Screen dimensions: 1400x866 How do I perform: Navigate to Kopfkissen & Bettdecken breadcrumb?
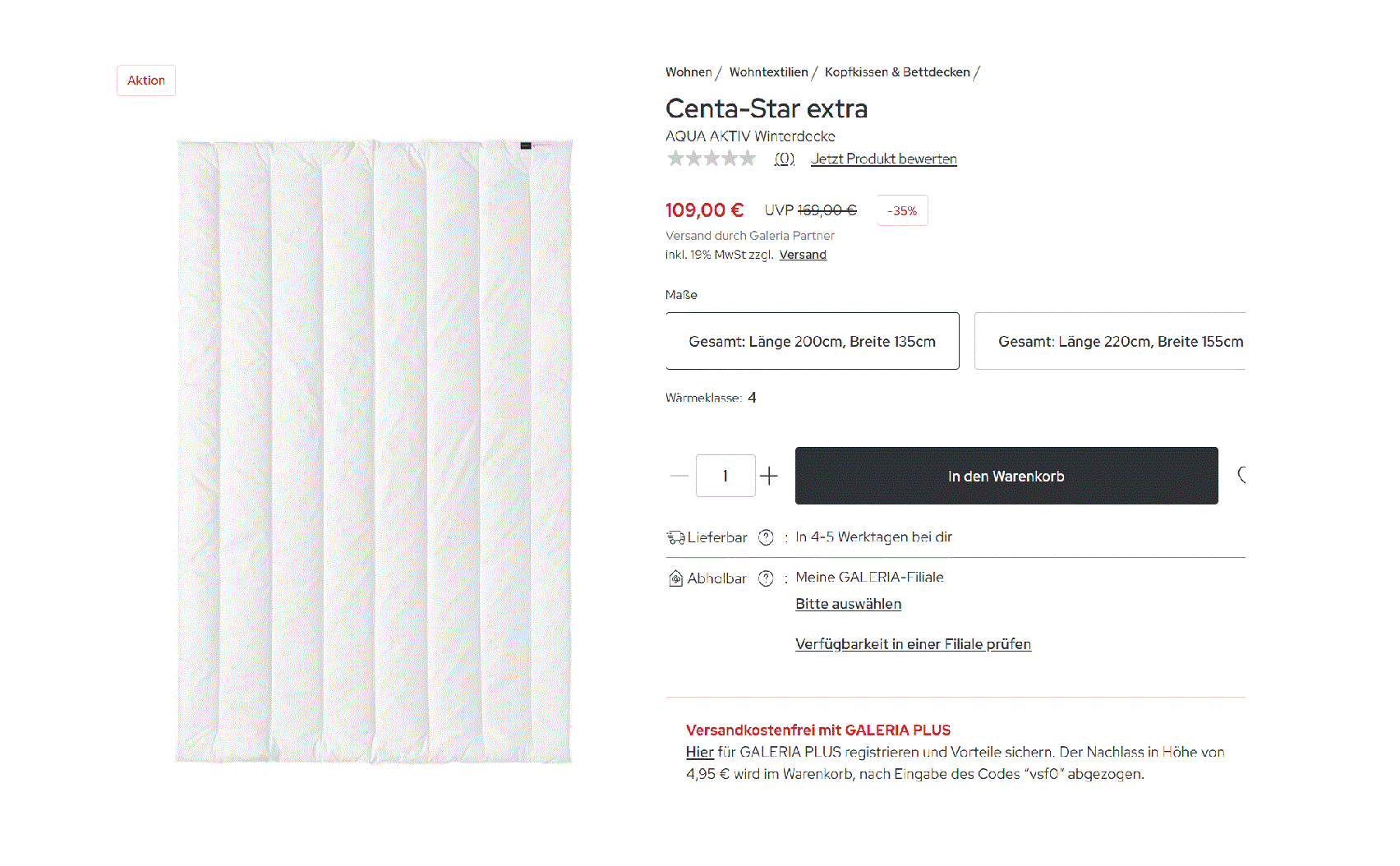click(897, 72)
